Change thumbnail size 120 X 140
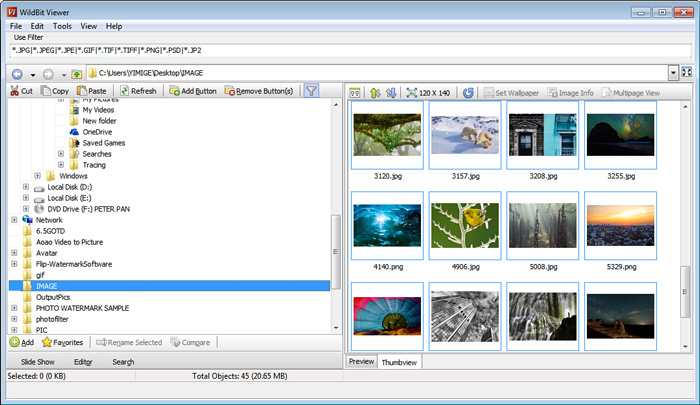The height and width of the screenshot is (405, 700). [428, 93]
